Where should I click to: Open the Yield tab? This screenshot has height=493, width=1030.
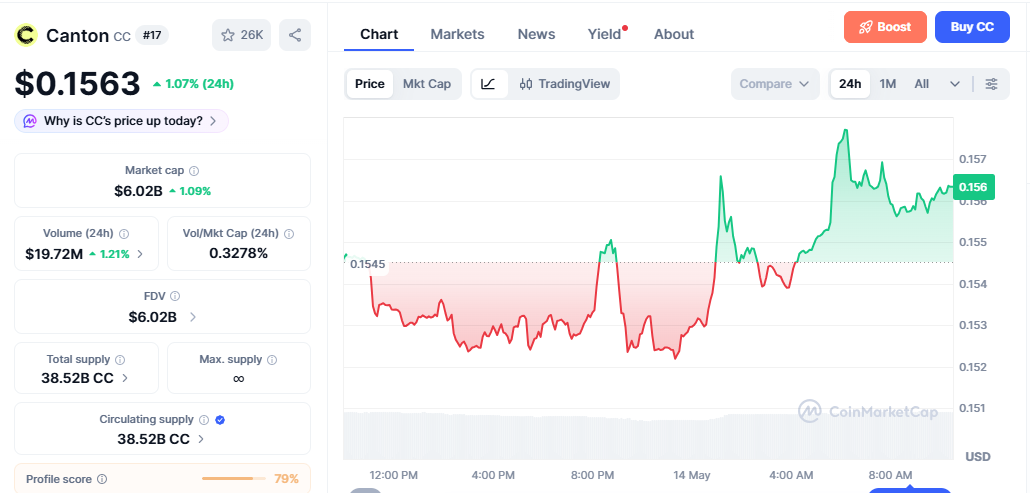[x=604, y=34]
